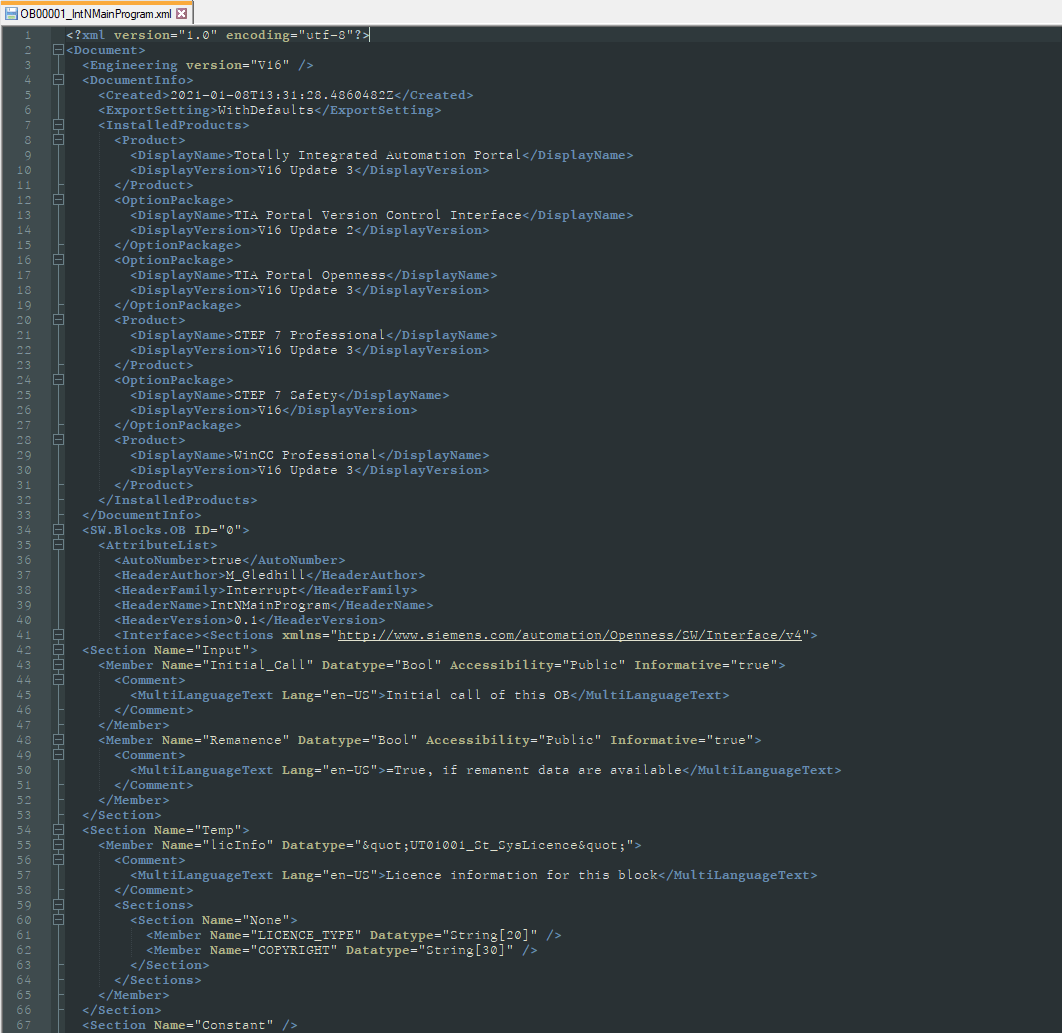Viewport: 1062px width, 1033px height.
Task: Click line number 33 in the margin
Action: (x=24, y=515)
